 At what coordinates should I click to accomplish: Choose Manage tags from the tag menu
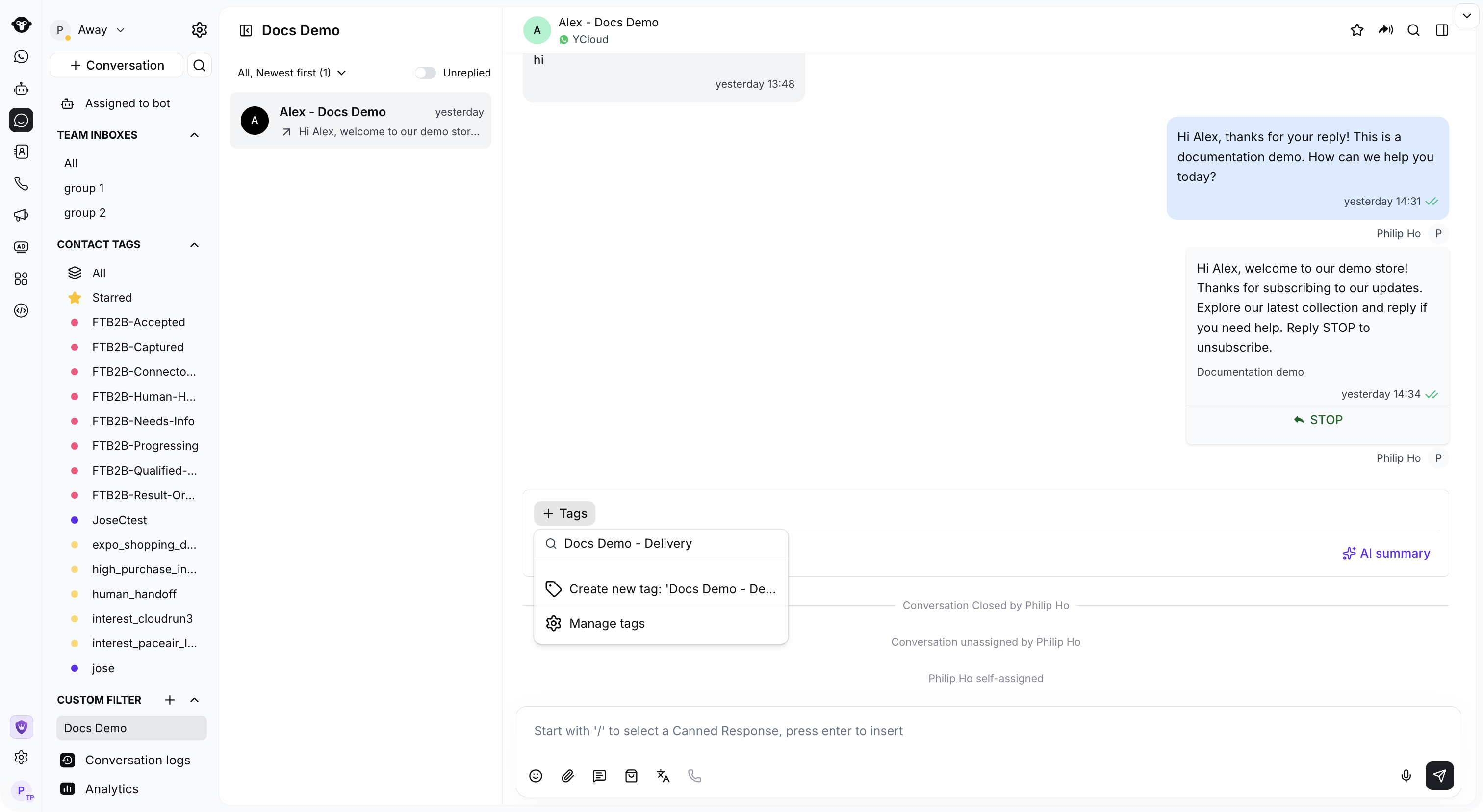coord(661,623)
